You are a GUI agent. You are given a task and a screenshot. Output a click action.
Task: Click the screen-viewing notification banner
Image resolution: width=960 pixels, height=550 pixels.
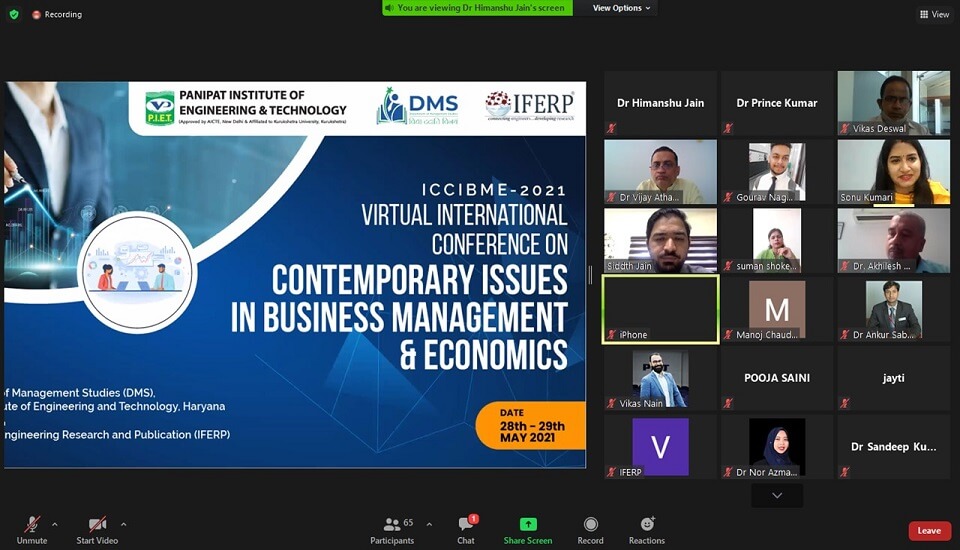tap(477, 8)
